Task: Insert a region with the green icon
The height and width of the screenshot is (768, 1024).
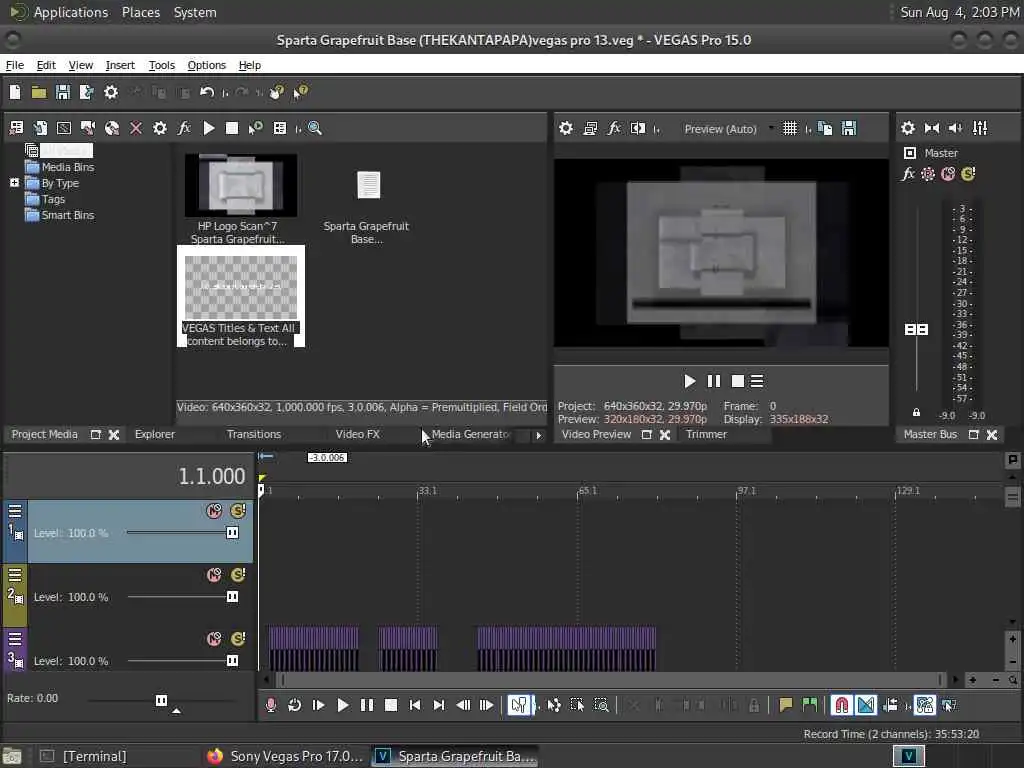Action: (810, 705)
